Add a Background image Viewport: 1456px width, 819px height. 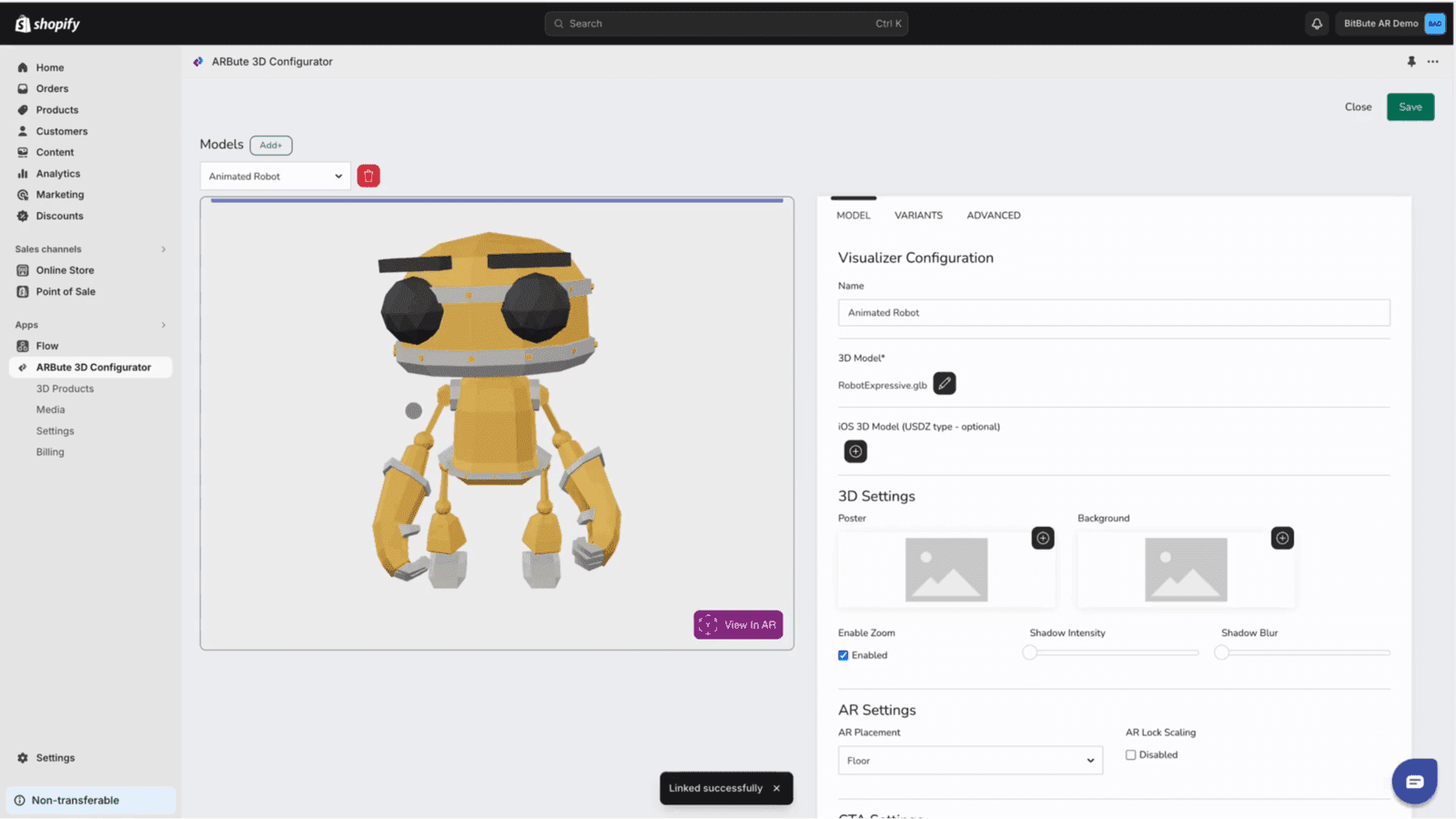click(1282, 538)
